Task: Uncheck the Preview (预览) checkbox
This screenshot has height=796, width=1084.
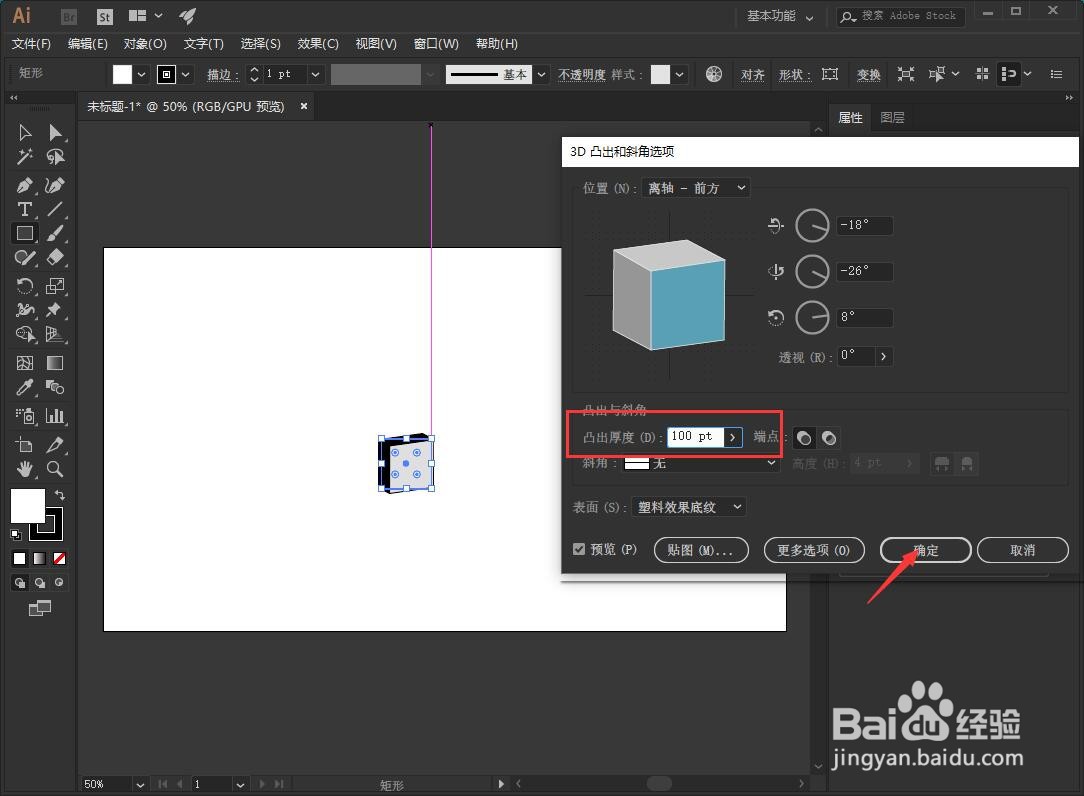Action: tap(579, 549)
